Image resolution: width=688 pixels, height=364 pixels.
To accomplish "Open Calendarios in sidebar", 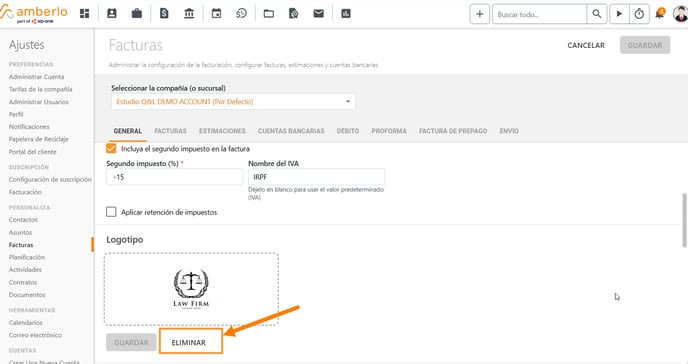I will click(x=25, y=322).
